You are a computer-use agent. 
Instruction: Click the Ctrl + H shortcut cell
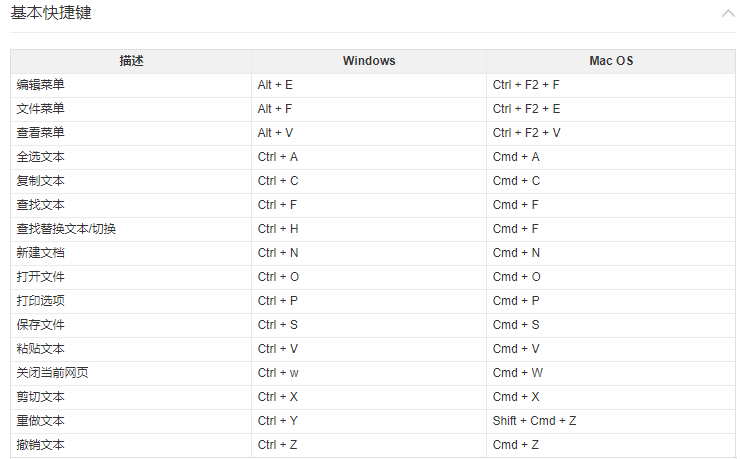tap(278, 229)
